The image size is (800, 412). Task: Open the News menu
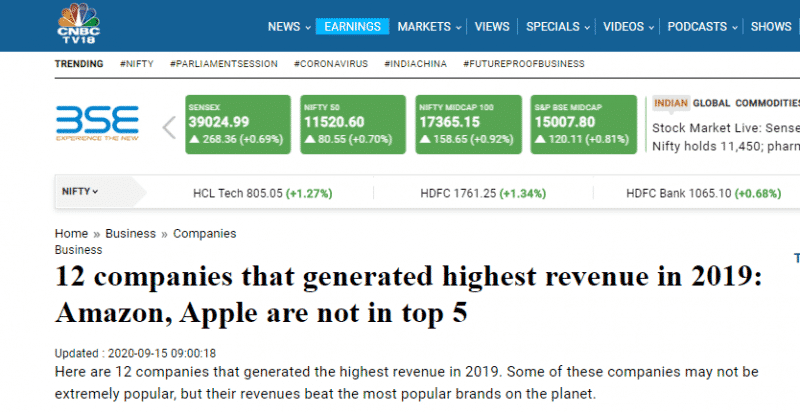click(x=284, y=27)
